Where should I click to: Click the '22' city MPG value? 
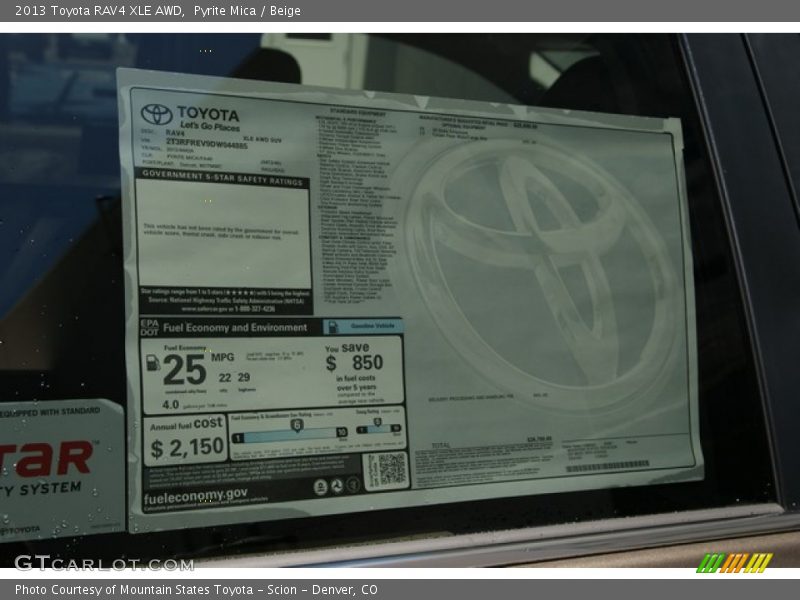click(225, 378)
